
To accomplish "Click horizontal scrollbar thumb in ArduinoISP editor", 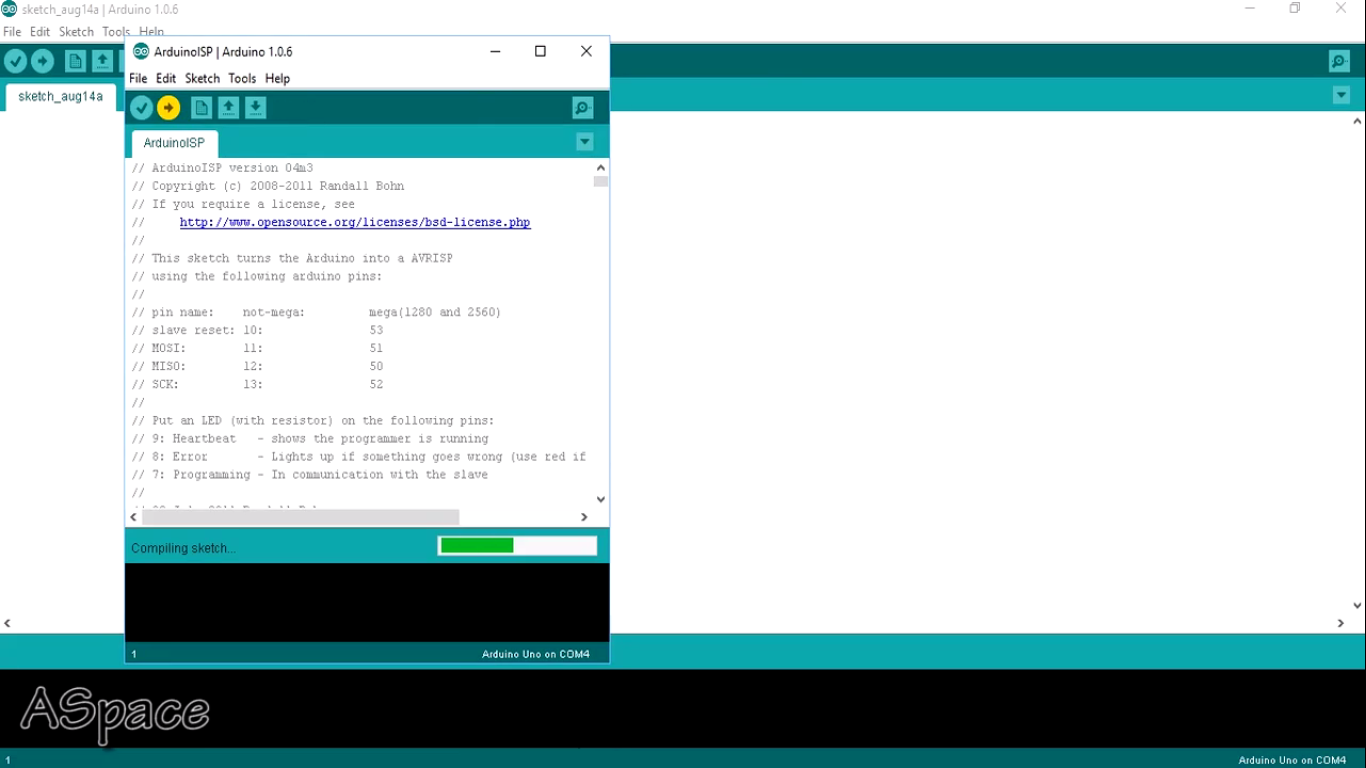I will (300, 517).
